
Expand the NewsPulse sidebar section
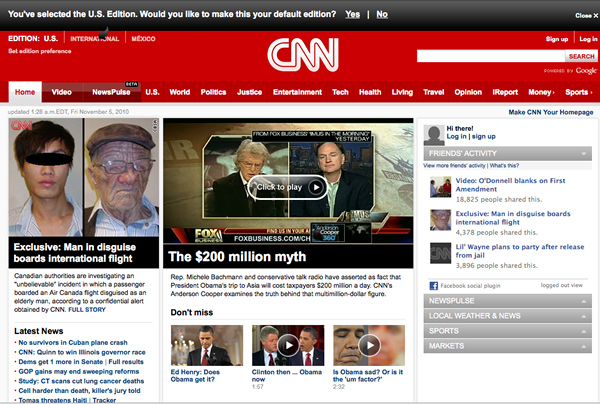click(507, 301)
